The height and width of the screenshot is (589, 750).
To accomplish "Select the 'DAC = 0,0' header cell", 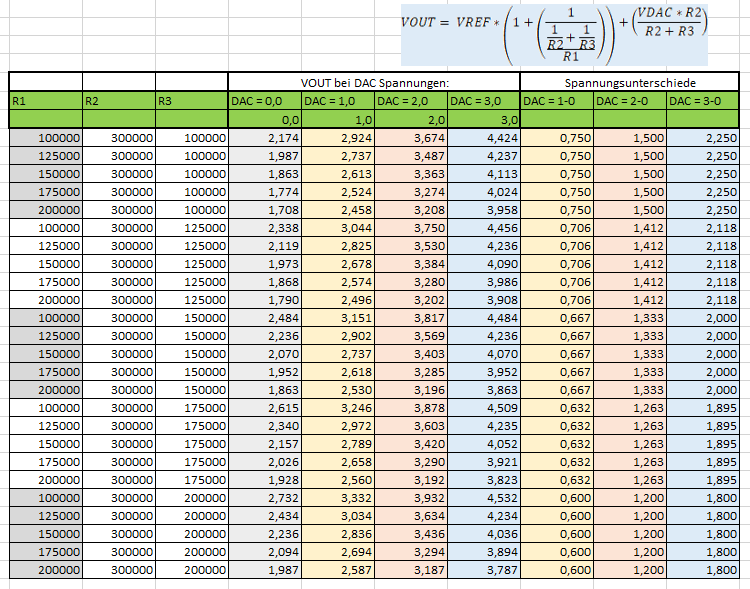I will [x=265, y=101].
